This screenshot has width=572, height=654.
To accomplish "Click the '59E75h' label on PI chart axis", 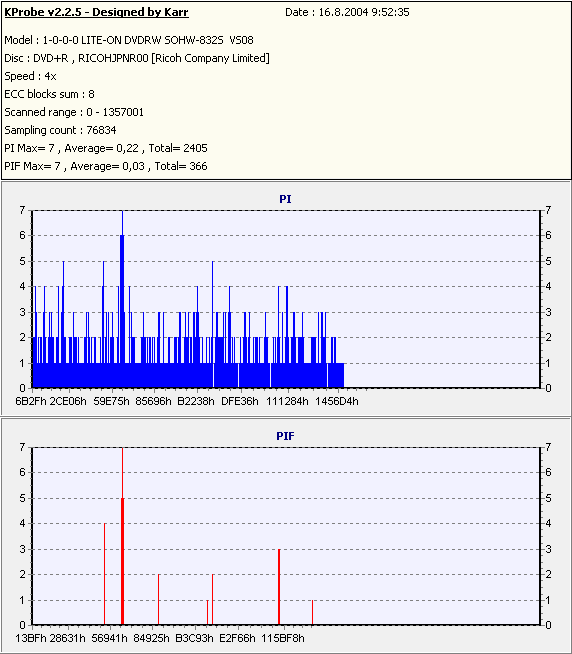I will tap(111, 401).
